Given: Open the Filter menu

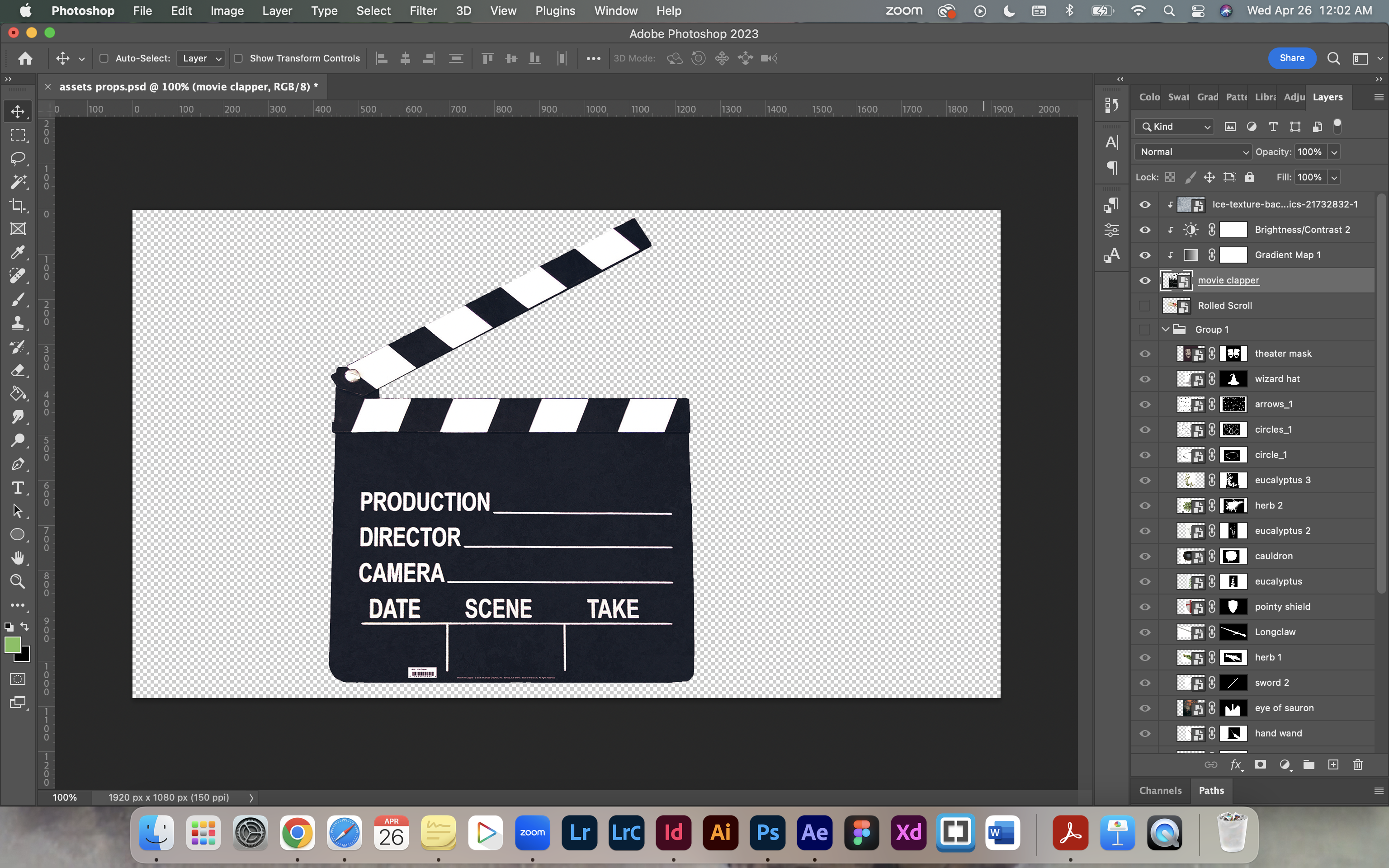Looking at the screenshot, I should coord(423,11).
